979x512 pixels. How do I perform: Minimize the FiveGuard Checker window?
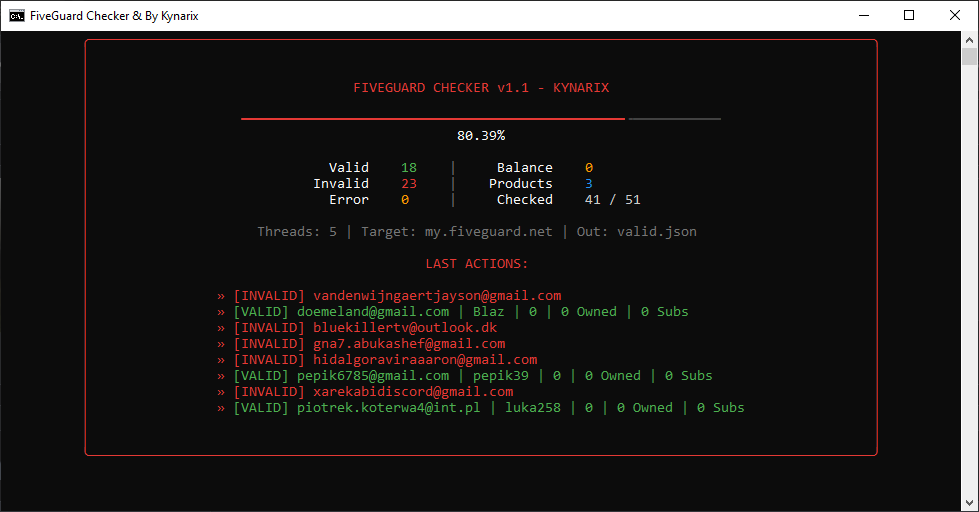point(864,16)
